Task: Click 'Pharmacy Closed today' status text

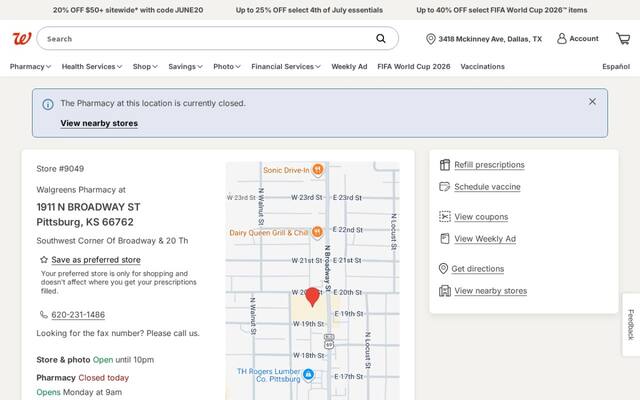Action: tap(82, 378)
